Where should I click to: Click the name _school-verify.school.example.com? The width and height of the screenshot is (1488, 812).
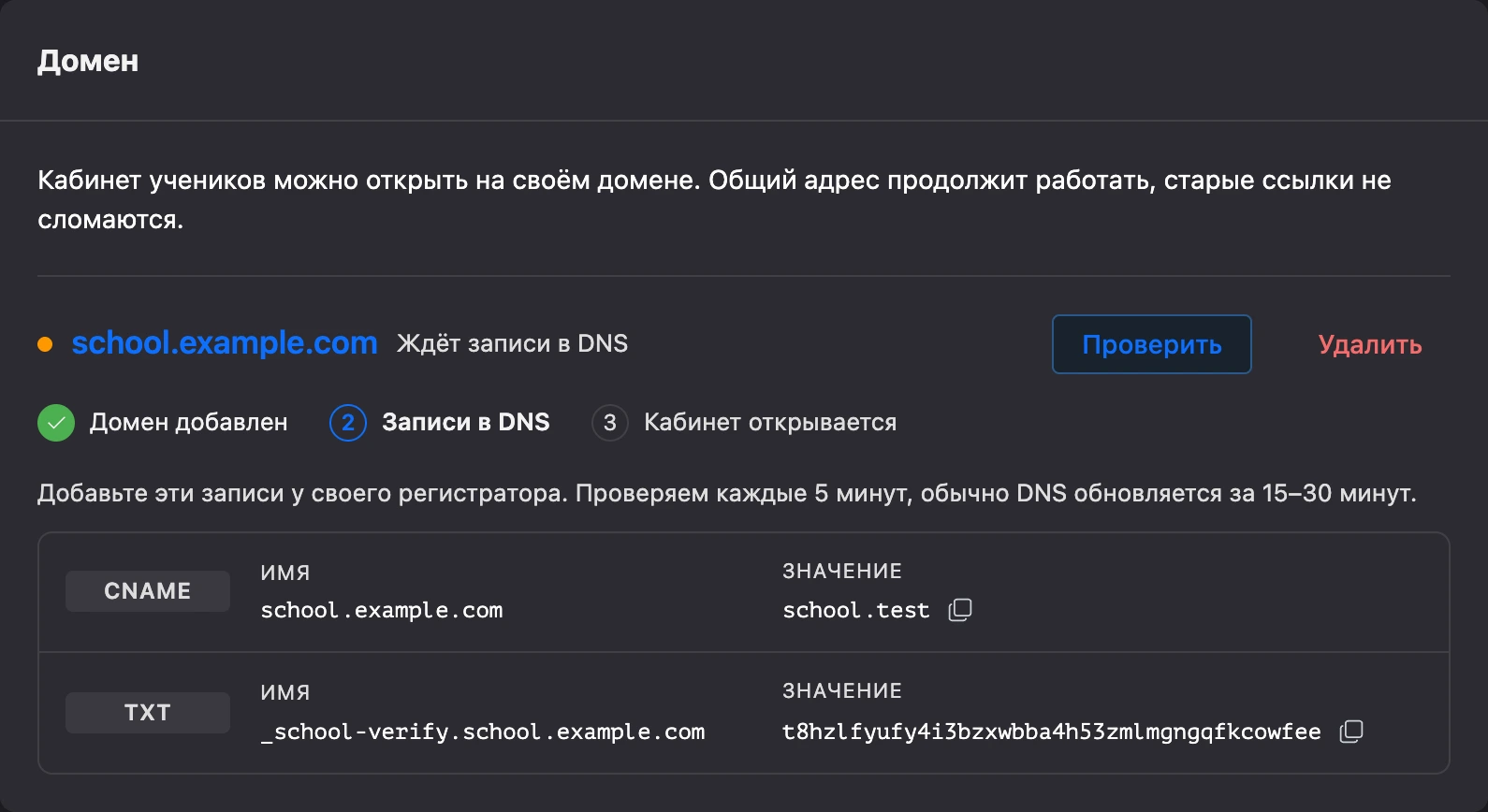tap(483, 732)
